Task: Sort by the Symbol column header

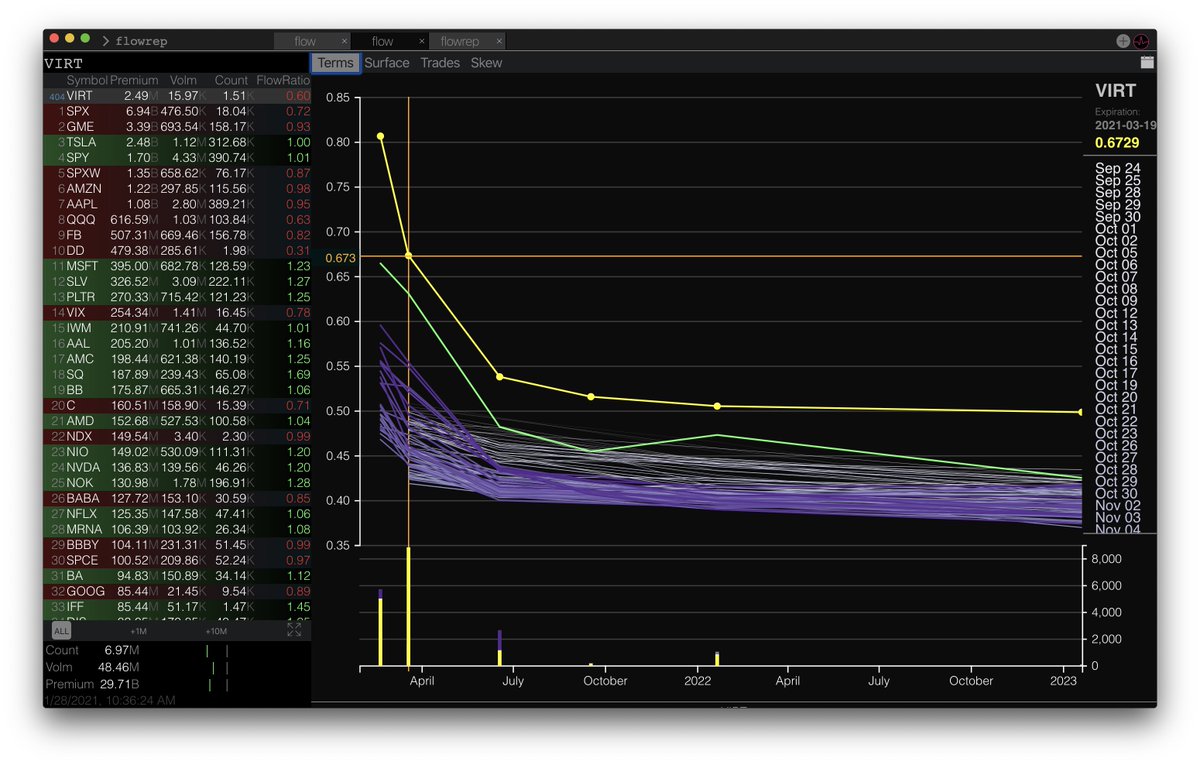Action: click(87, 80)
